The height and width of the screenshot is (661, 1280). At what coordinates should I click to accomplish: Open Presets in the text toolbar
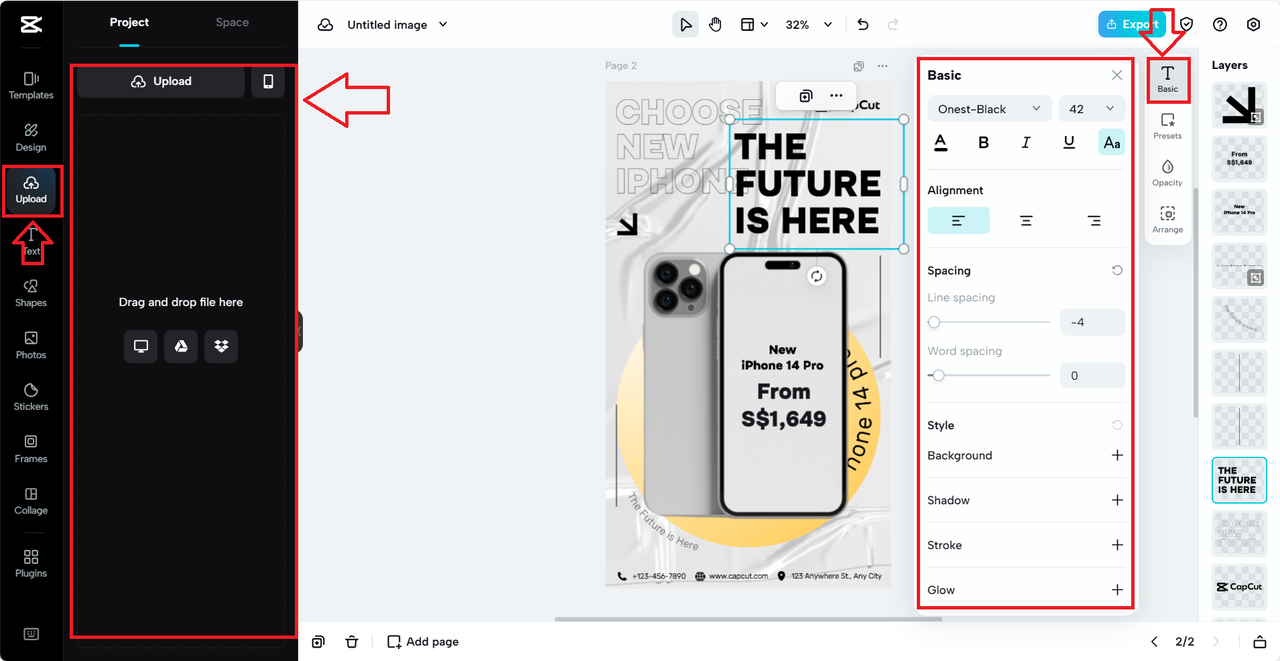1167,127
